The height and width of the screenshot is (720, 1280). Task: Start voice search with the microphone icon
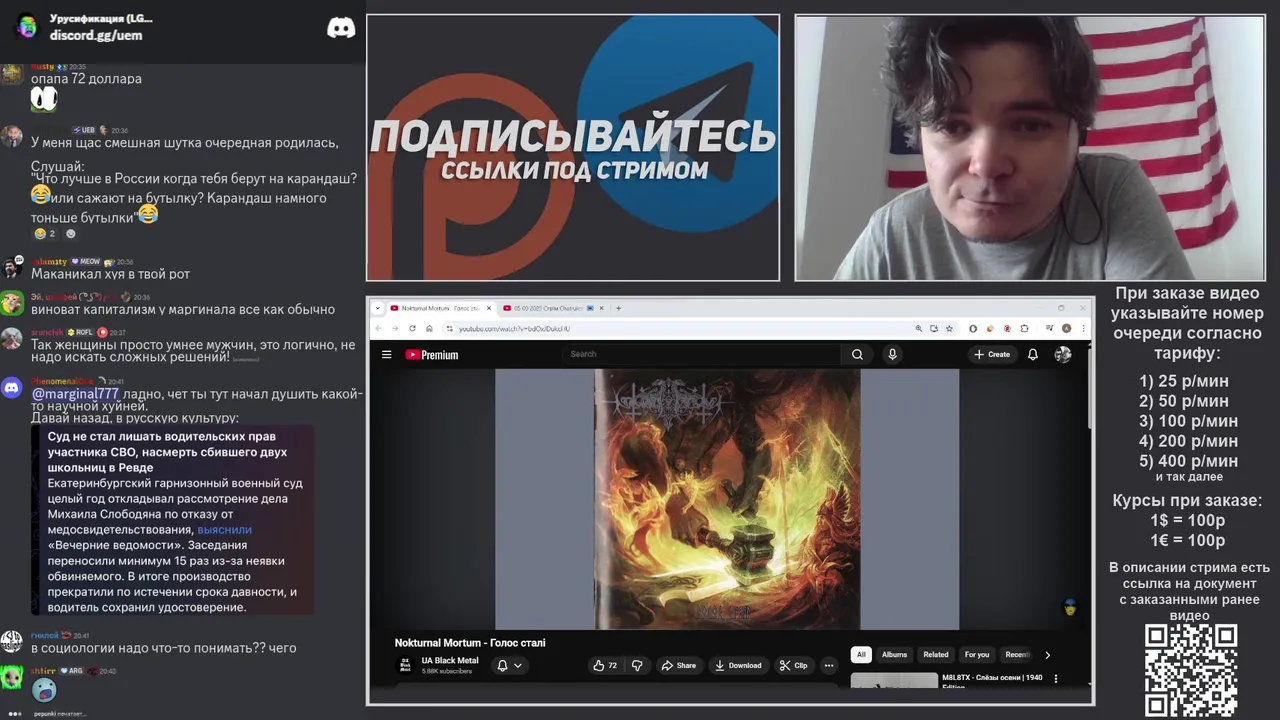click(x=892, y=354)
